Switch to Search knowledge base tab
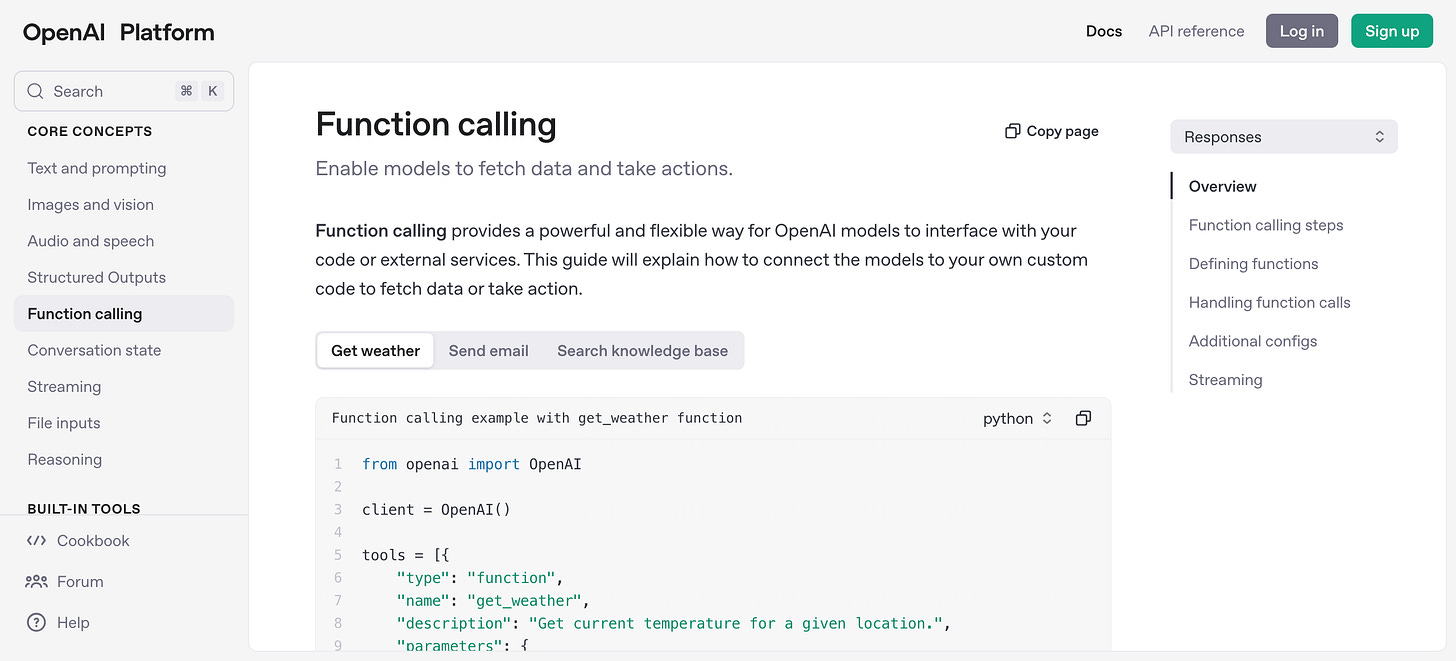 [642, 351]
